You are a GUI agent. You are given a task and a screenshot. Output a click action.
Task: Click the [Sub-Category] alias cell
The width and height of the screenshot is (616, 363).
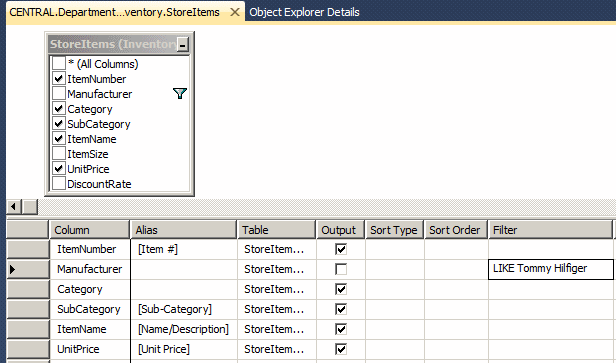[183, 309]
